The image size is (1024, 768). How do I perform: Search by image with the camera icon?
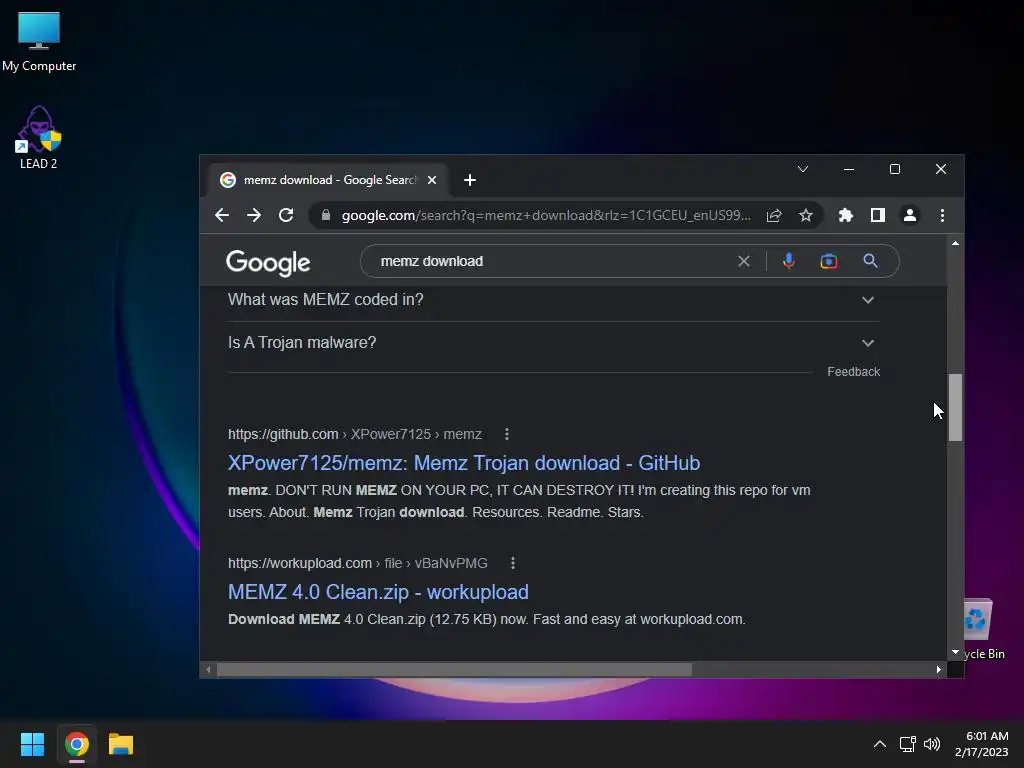coord(829,261)
